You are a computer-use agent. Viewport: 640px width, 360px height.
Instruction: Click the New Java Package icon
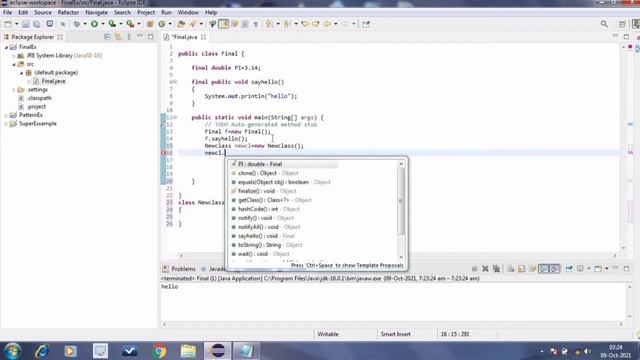pyautogui.click(x=150, y=24)
